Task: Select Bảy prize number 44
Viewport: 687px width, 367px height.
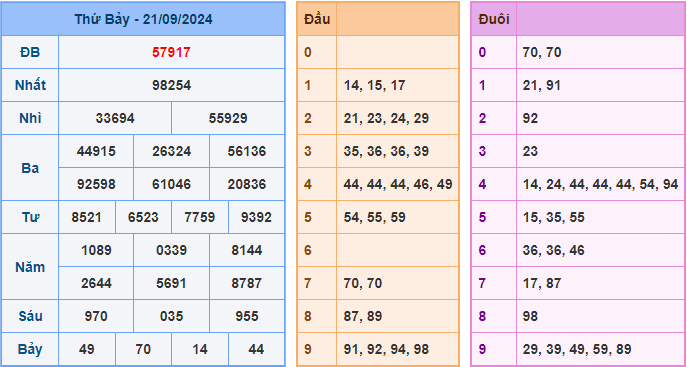Action: [256, 349]
